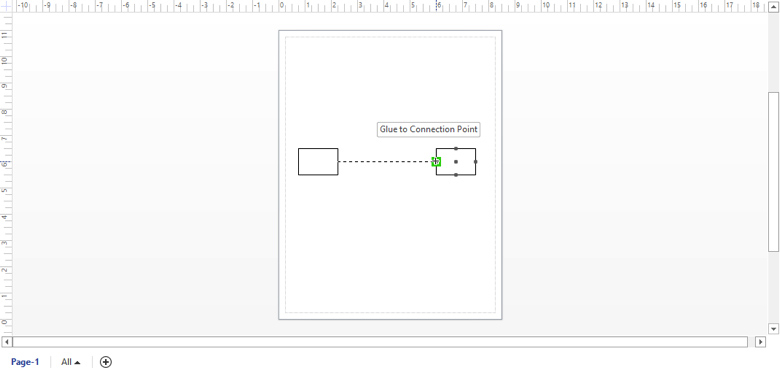Image resolution: width=780 pixels, height=376 pixels.
Task: Click the vertical scrollbar thumb
Action: pos(773,172)
